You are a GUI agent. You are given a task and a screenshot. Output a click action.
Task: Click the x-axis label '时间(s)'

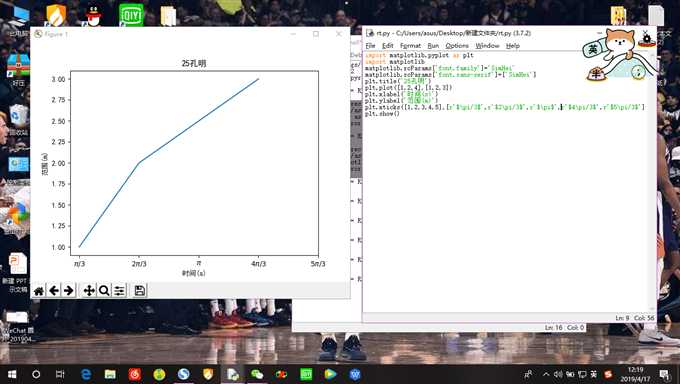194,273
